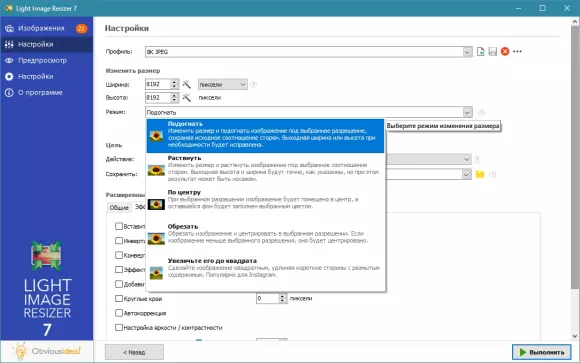The height and width of the screenshot is (363, 580).
Task: Click into the Высота value field
Action: point(158,98)
